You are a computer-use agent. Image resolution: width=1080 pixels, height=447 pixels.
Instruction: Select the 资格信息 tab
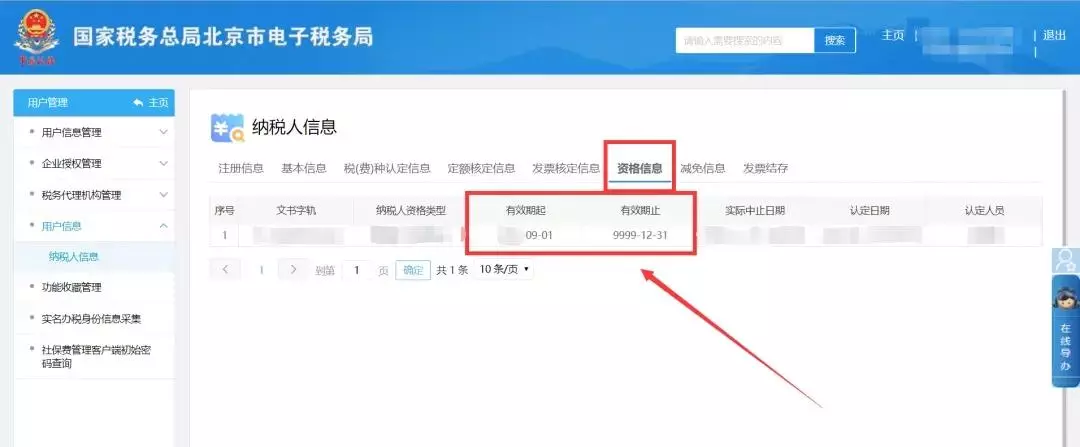click(640, 168)
